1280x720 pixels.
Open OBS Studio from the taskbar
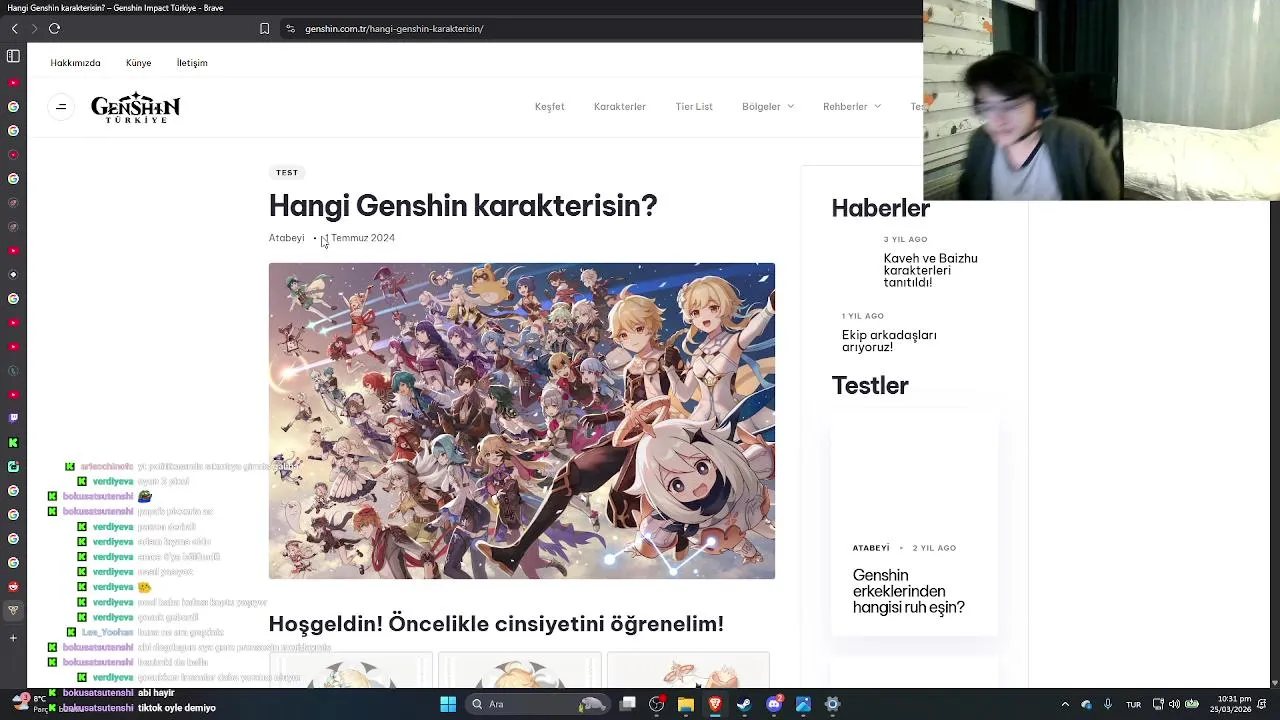click(657, 704)
